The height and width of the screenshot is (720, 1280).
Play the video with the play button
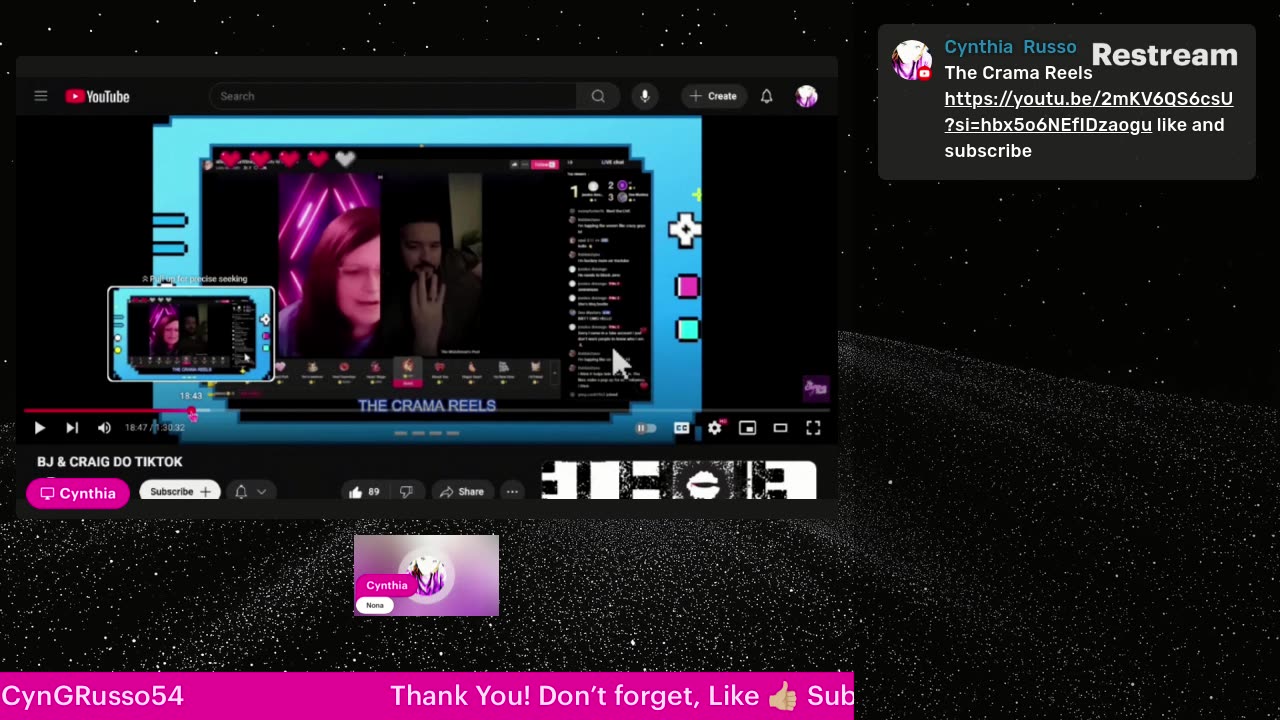coord(39,428)
